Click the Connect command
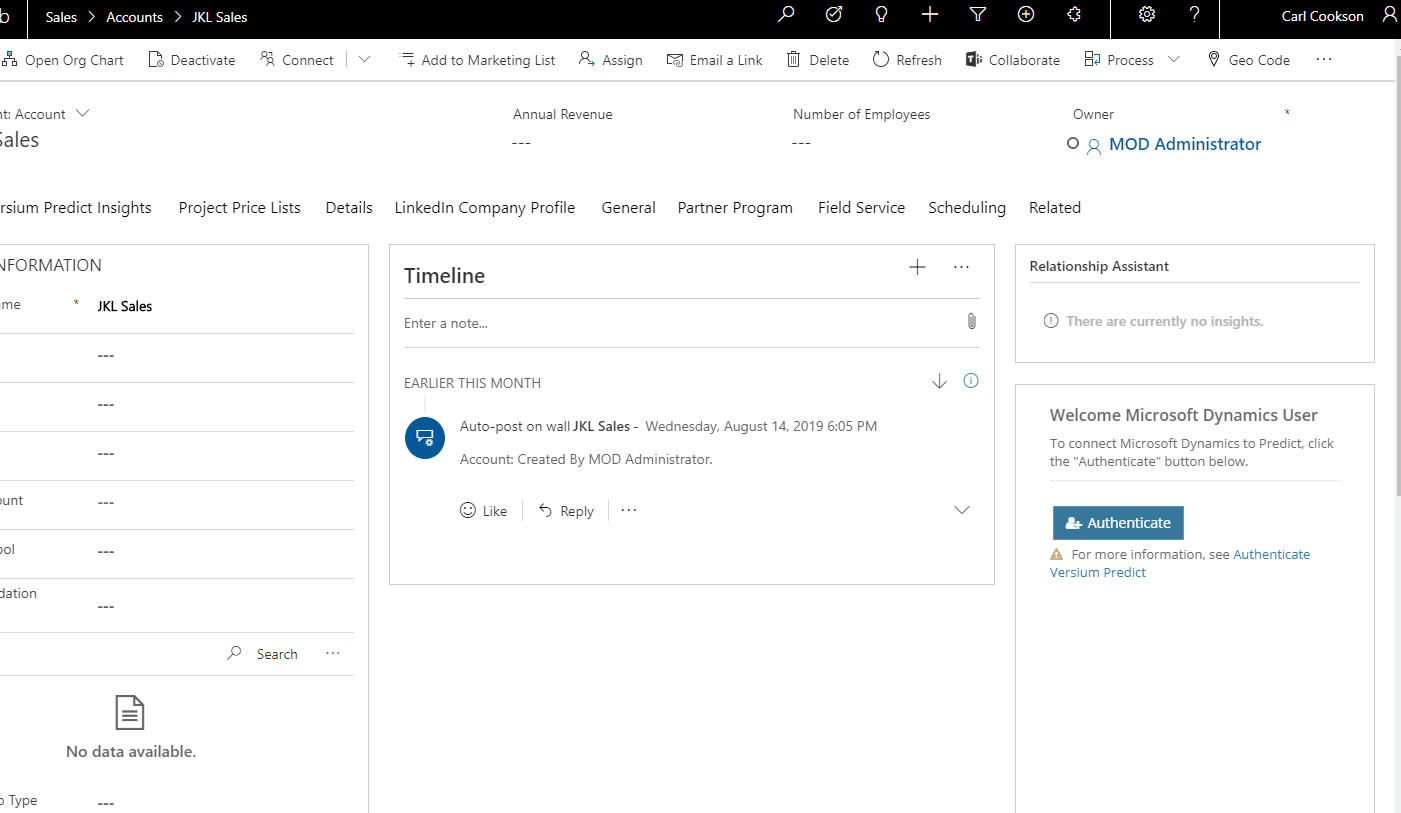This screenshot has height=813, width=1401. coord(297,60)
